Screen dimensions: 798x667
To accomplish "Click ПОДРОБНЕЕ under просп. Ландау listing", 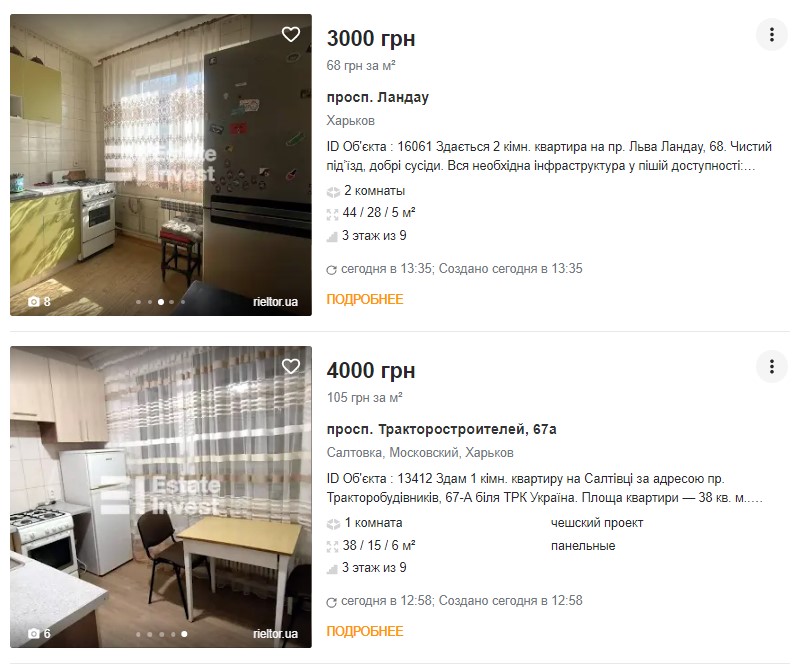I will (364, 299).
